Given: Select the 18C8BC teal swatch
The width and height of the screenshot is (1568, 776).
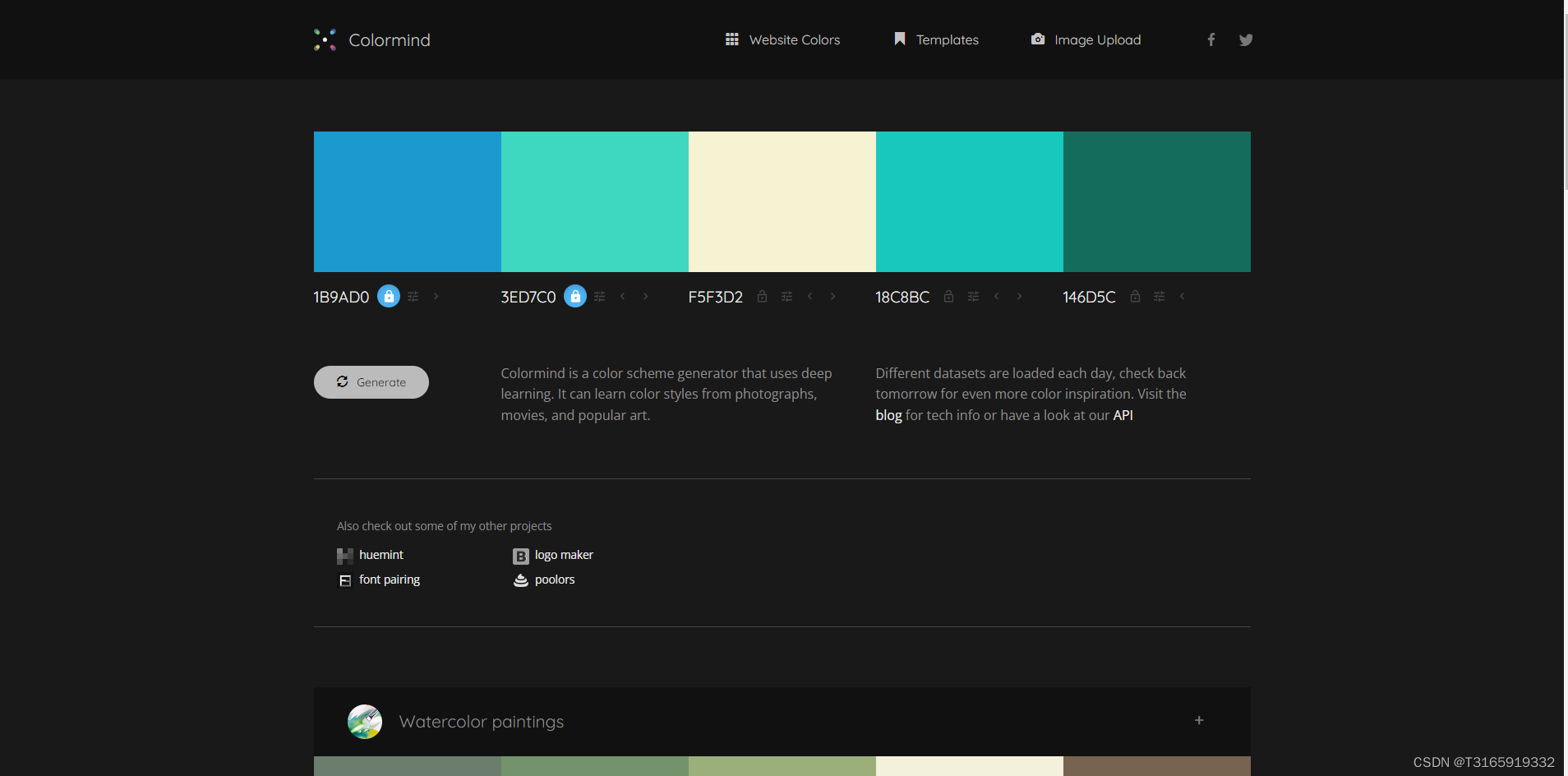Looking at the screenshot, I should tap(970, 201).
